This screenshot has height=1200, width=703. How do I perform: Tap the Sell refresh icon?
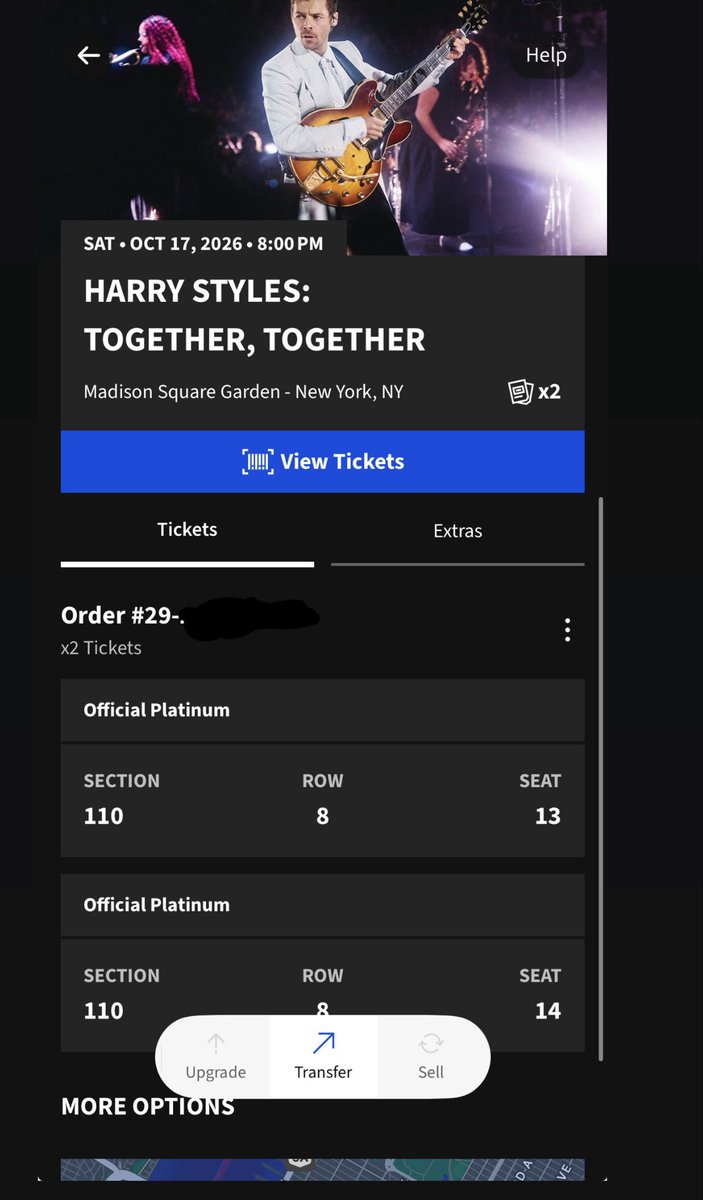[431, 1044]
